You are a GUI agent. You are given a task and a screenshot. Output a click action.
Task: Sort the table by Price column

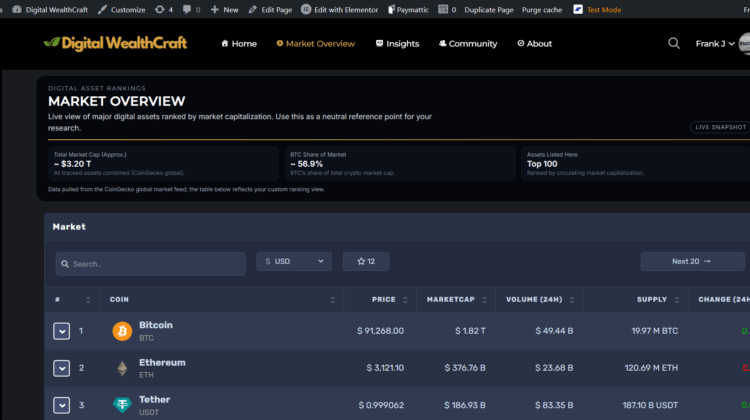[x=384, y=299]
